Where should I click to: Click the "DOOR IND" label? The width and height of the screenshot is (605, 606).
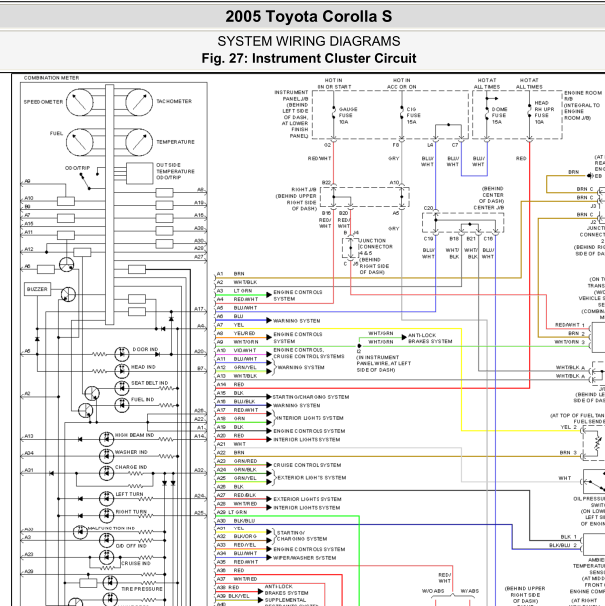click(x=145, y=349)
